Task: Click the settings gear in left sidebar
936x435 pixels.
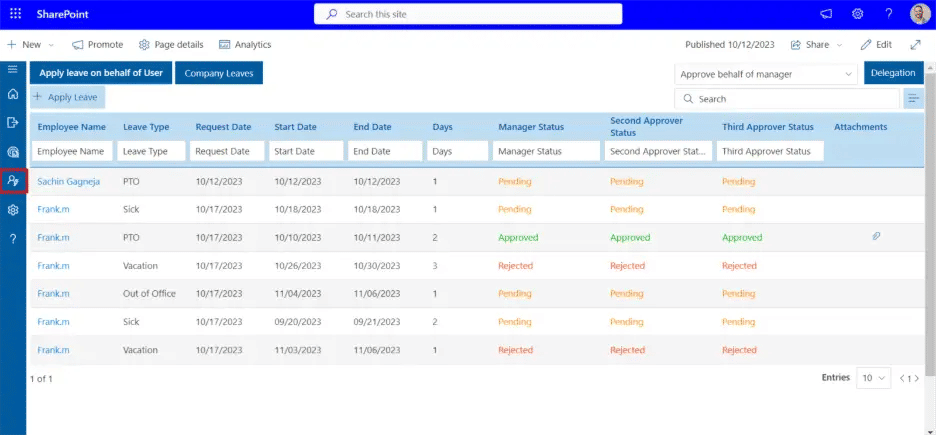Action: 13,210
